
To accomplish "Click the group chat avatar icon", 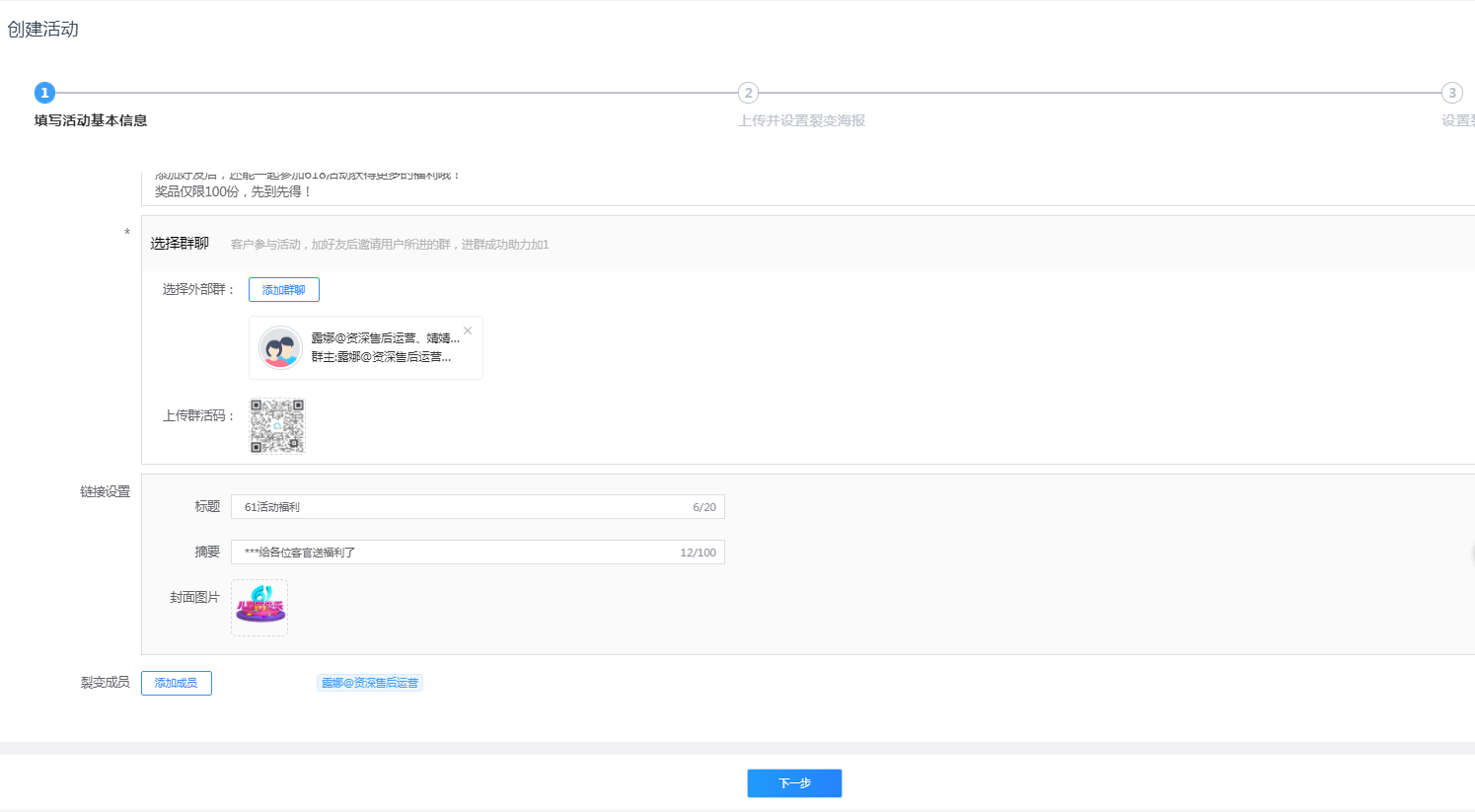I will click(280, 347).
